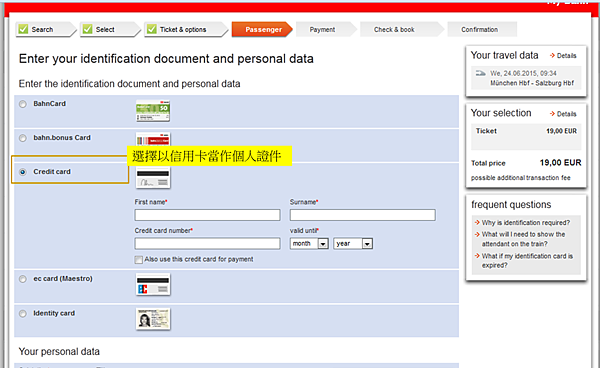Click the Payment step tab

(x=326, y=29)
